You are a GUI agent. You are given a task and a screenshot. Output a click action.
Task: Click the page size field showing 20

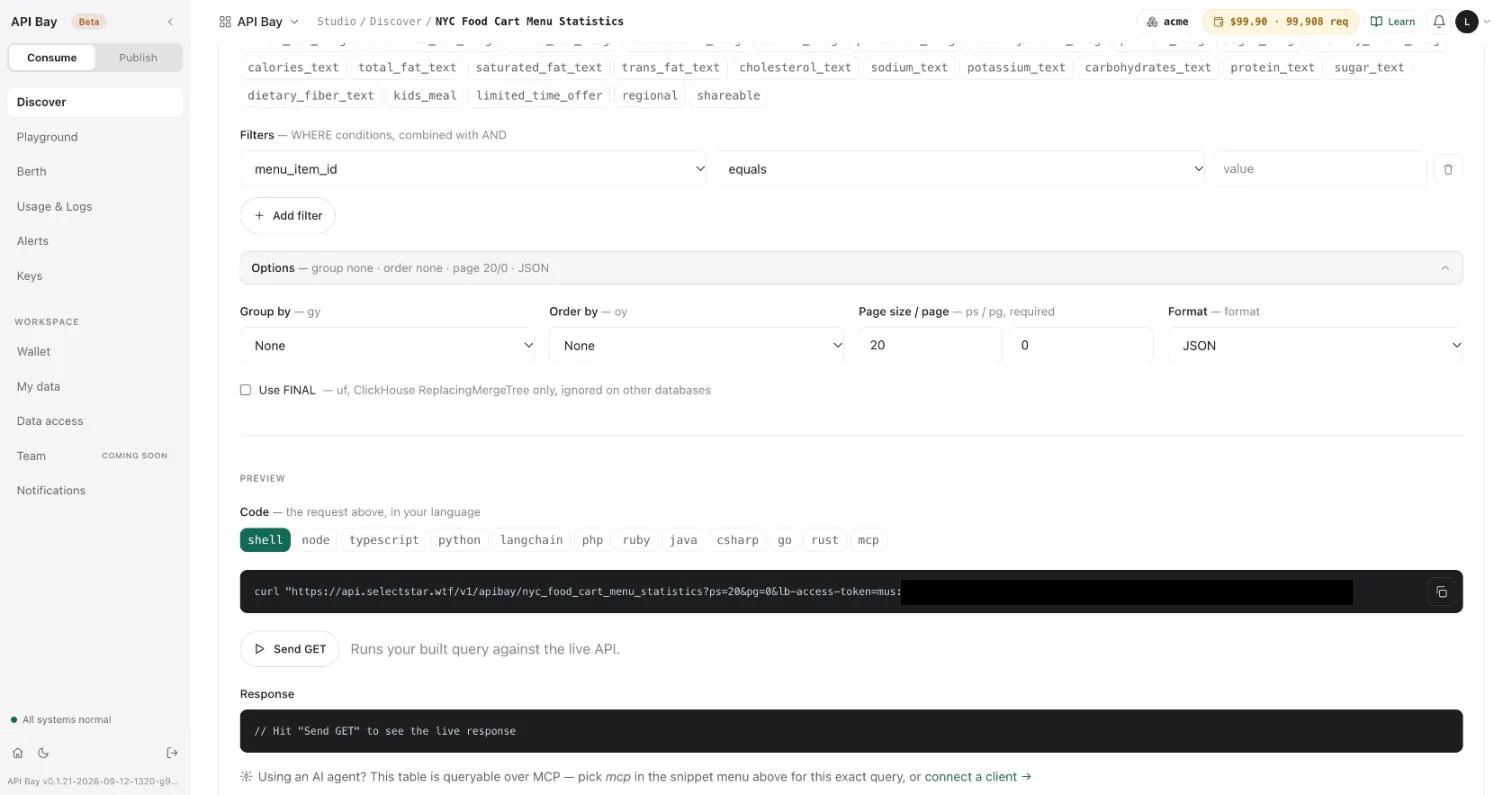click(x=930, y=346)
